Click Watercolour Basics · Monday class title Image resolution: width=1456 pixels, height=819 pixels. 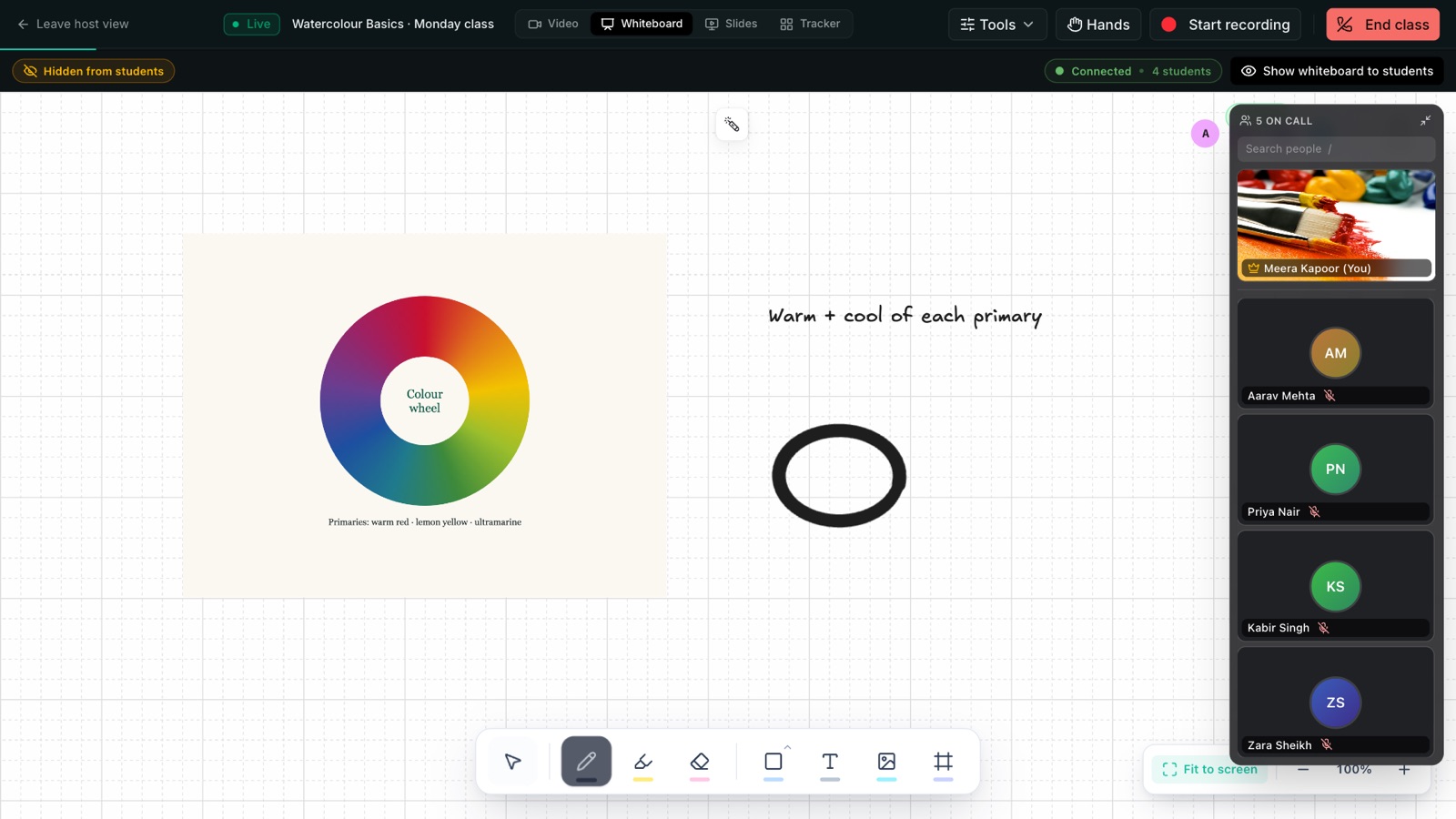pos(393,24)
